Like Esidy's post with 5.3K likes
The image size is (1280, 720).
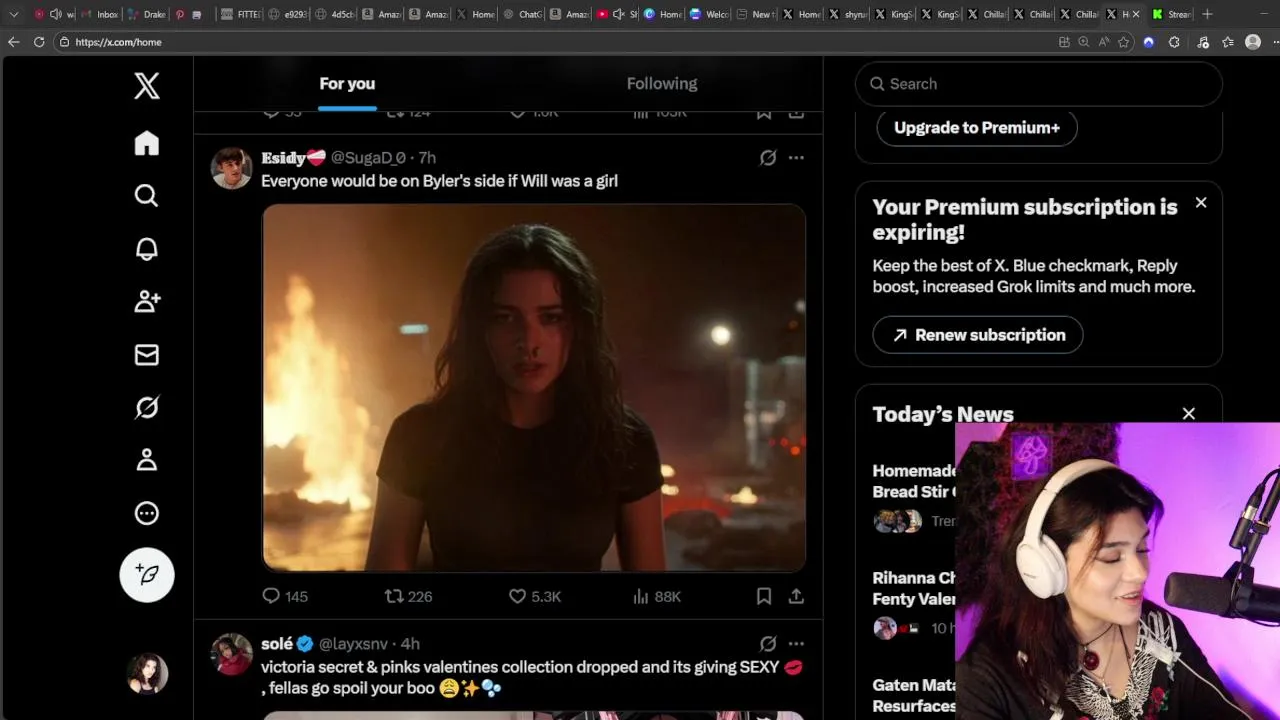(535, 596)
